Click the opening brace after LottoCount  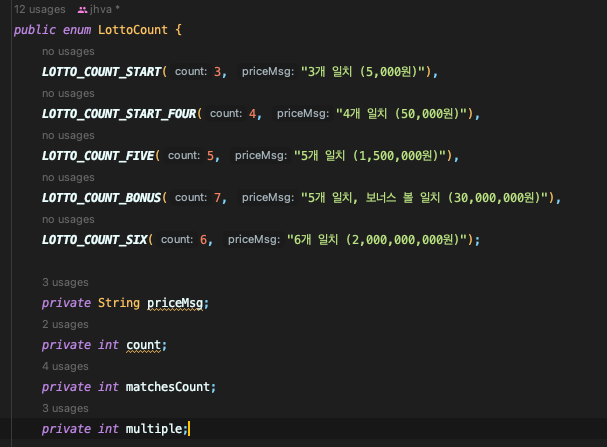tap(178, 30)
